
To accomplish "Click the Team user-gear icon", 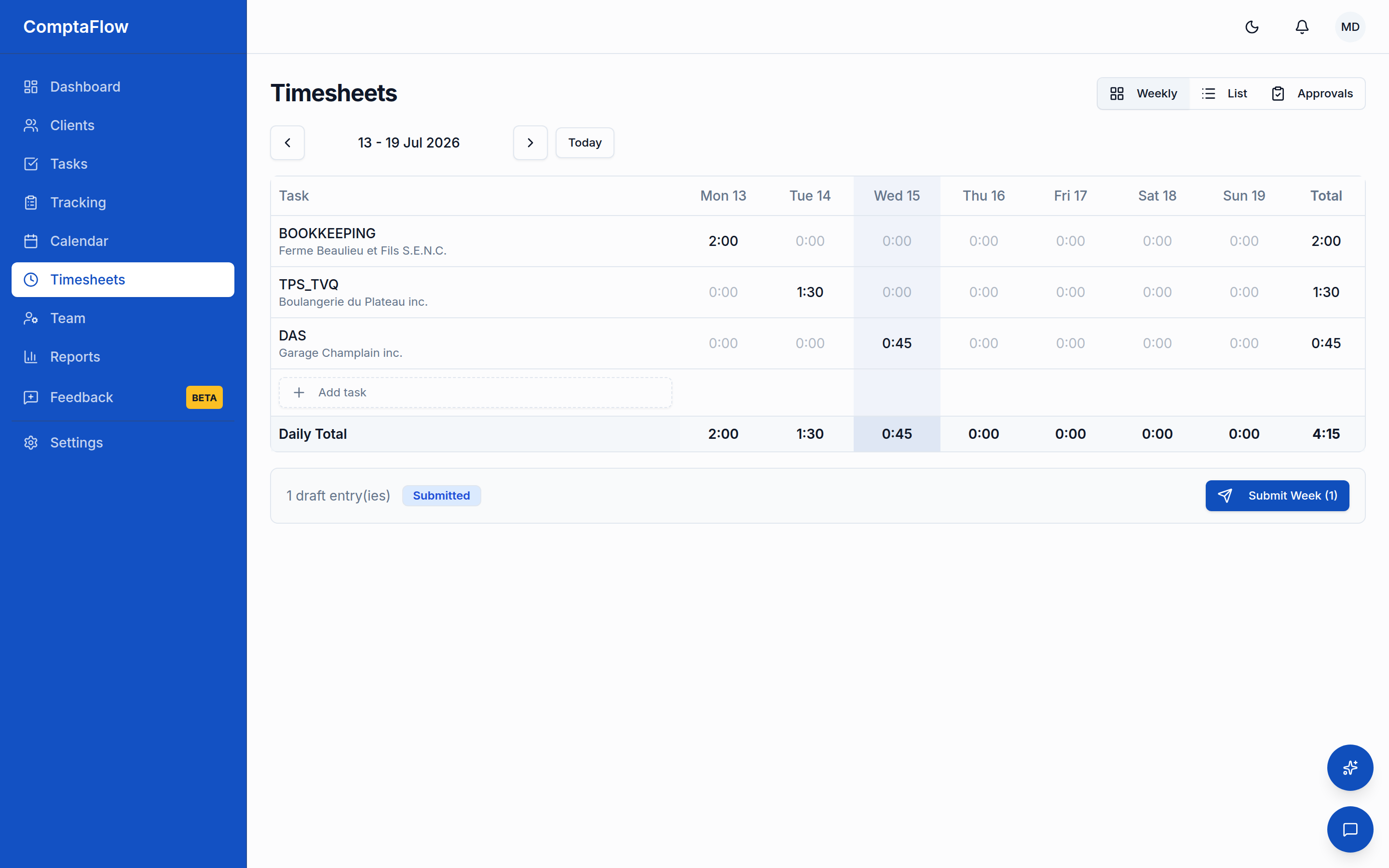I will click(x=31, y=318).
